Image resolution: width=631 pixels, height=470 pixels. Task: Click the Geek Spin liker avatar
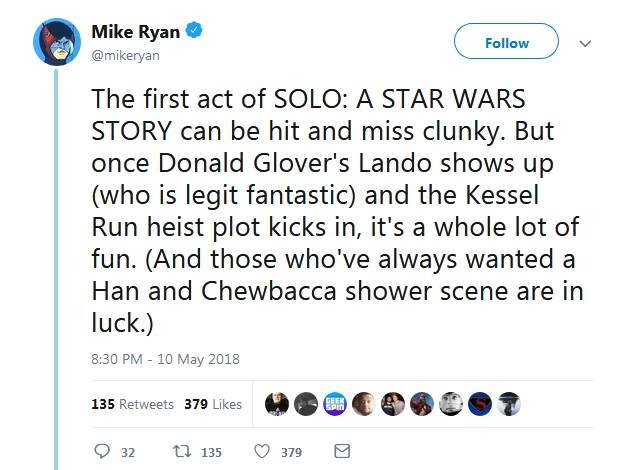(x=337, y=403)
